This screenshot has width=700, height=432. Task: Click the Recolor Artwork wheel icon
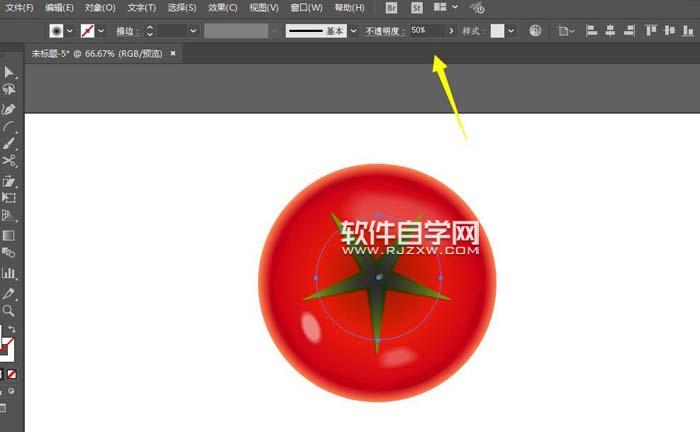click(535, 30)
